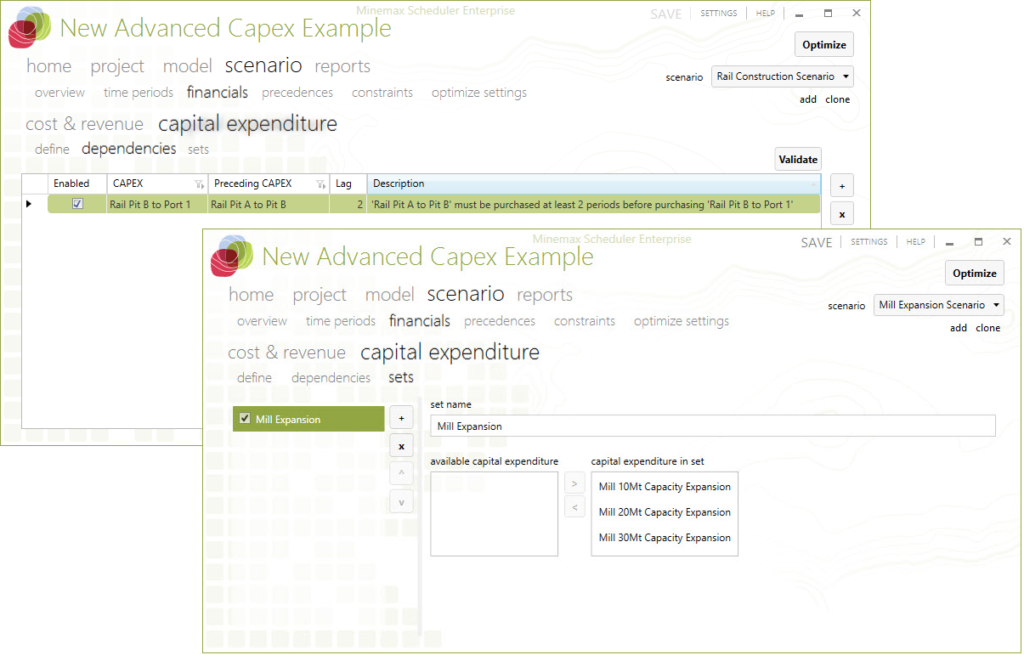Open the dependencies subtab in front window

[x=330, y=378]
